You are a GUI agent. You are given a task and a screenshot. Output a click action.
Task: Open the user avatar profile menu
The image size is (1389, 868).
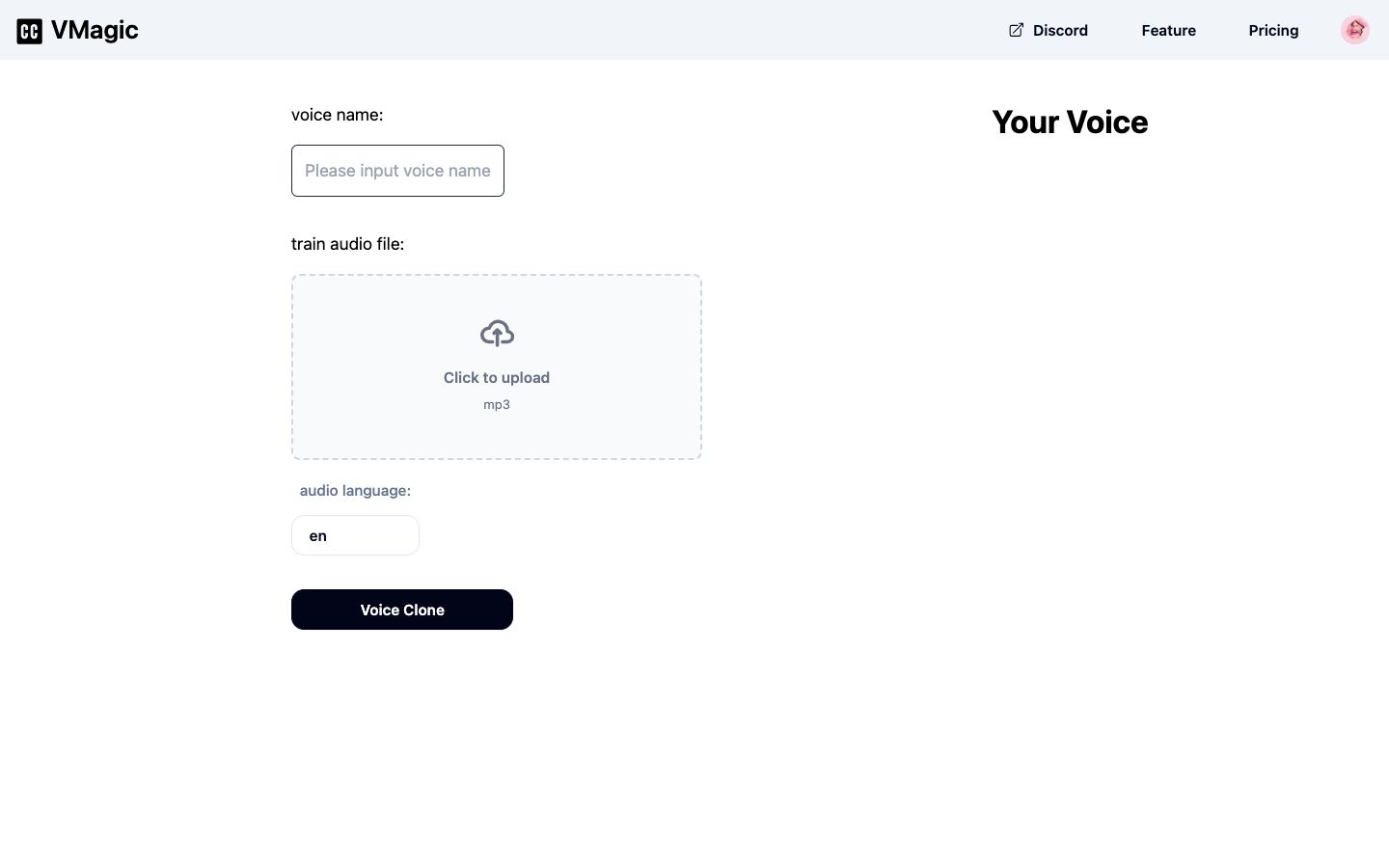pyautogui.click(x=1354, y=30)
